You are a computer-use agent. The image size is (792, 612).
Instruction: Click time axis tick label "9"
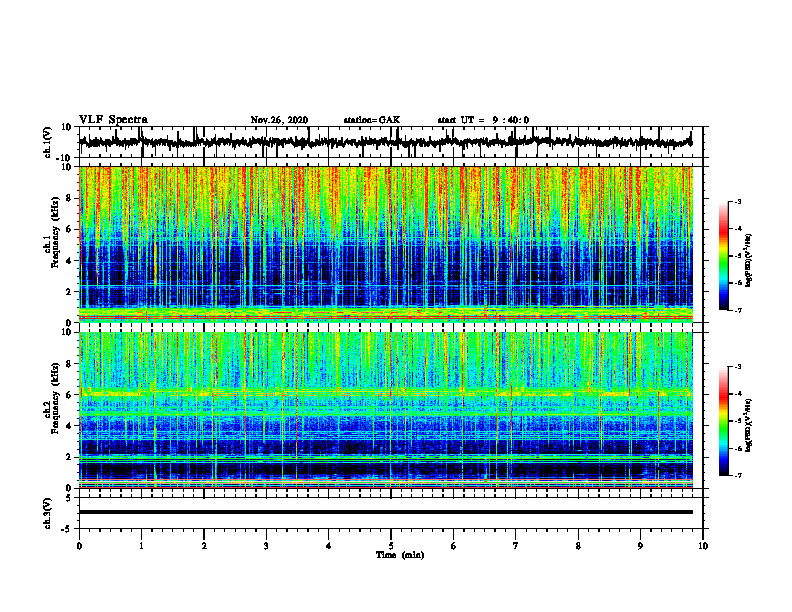coord(640,546)
